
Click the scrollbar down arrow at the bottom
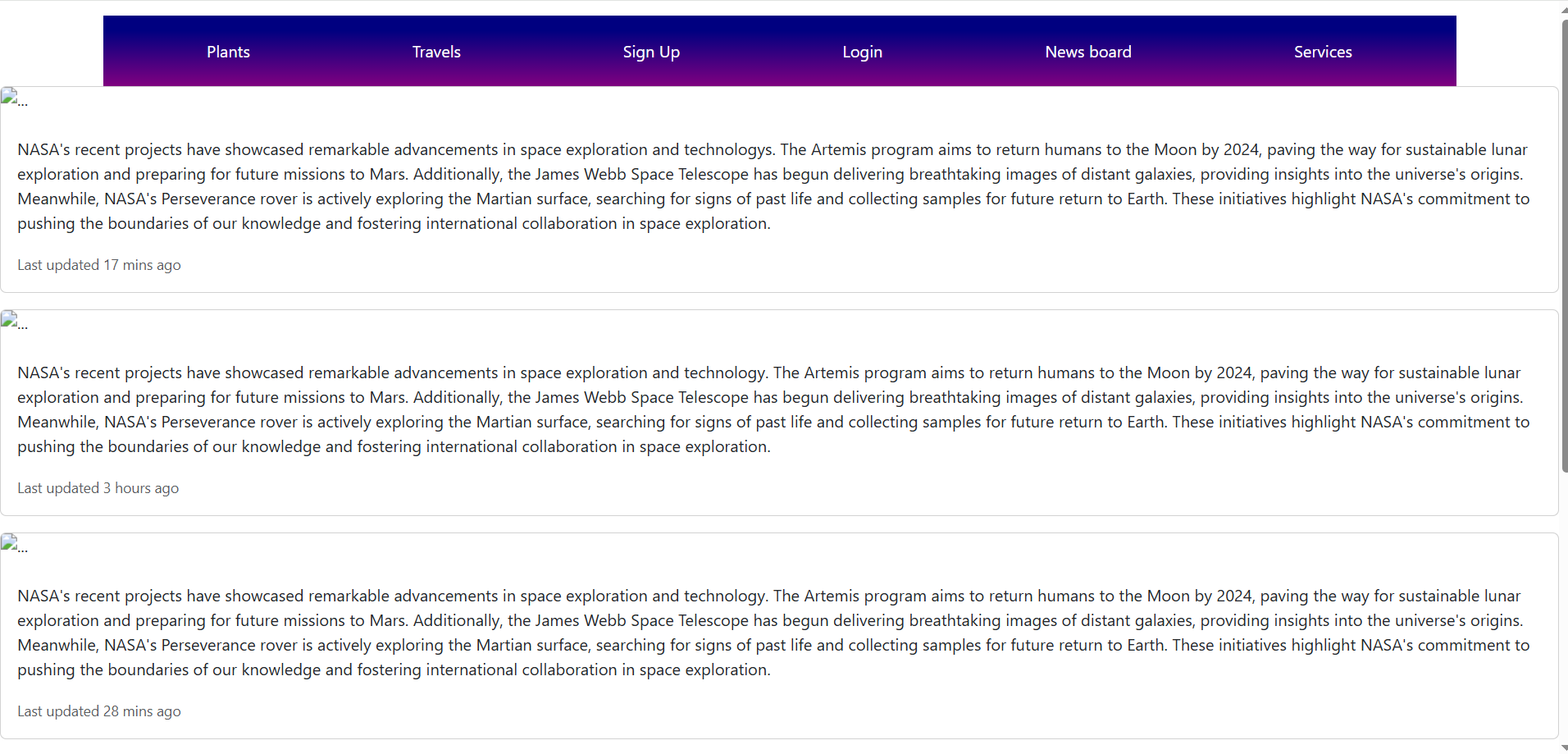click(x=1565, y=748)
